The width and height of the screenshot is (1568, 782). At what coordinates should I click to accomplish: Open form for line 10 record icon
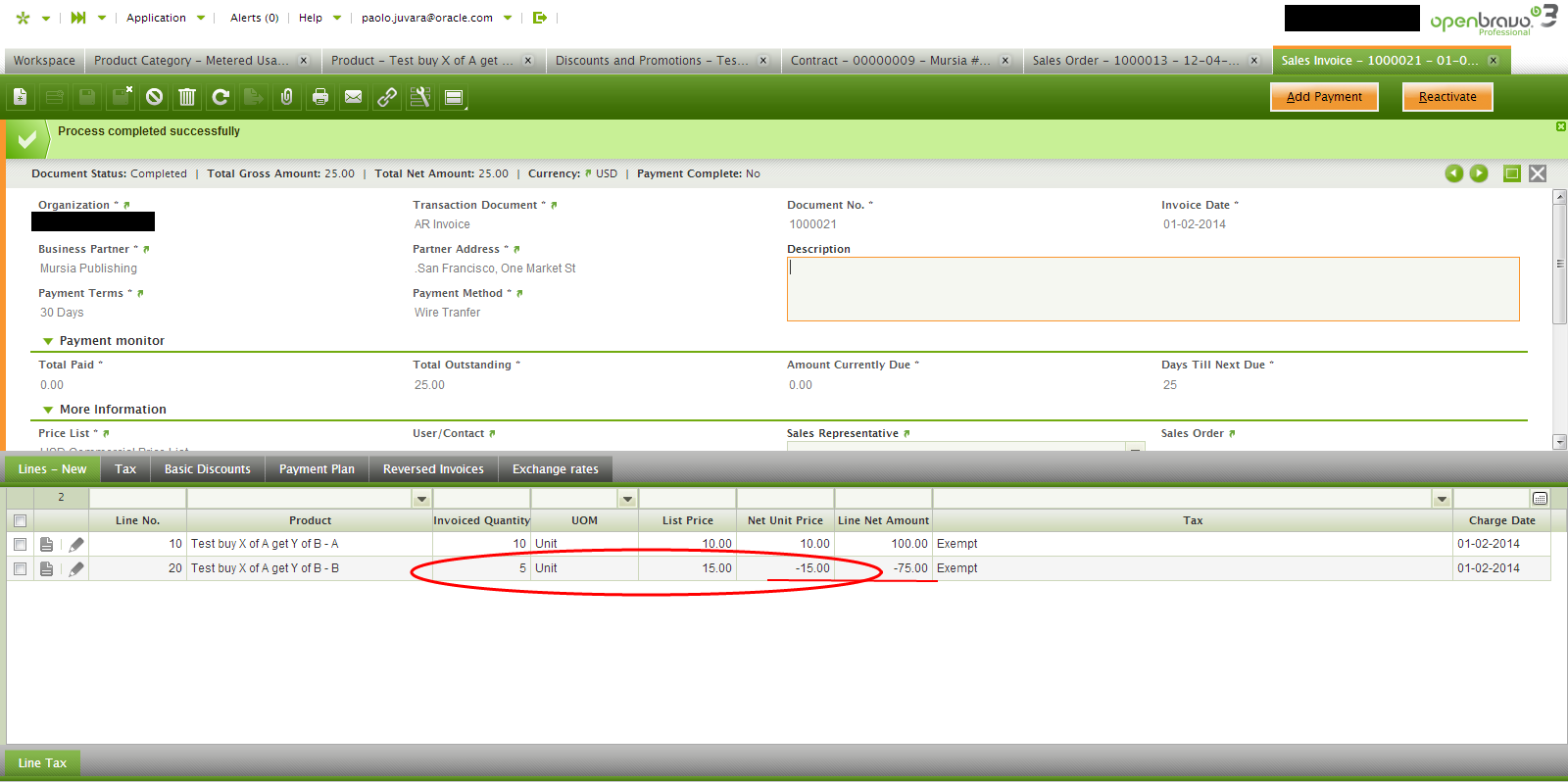point(46,544)
